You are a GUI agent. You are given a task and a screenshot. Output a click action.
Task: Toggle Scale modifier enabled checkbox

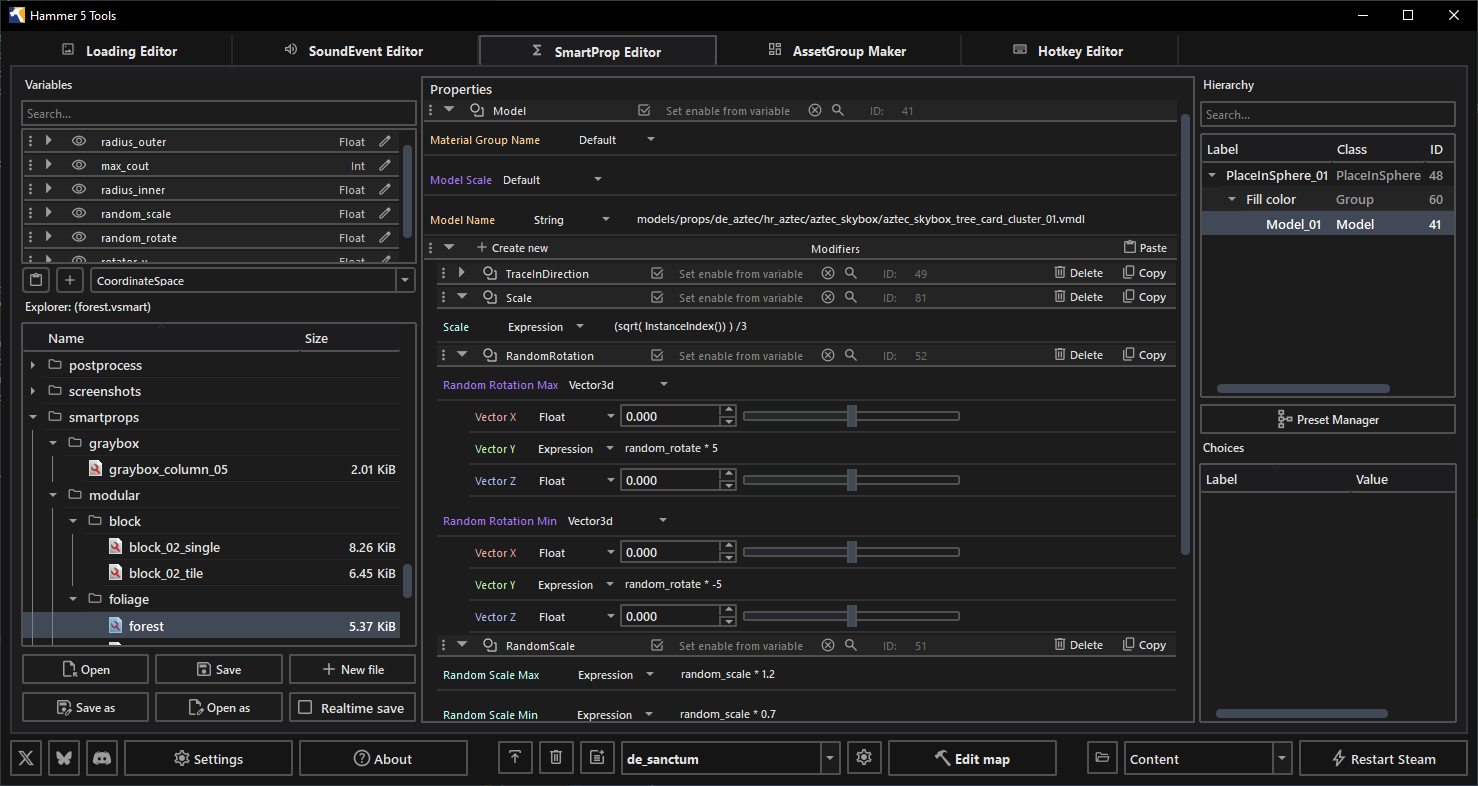(657, 297)
